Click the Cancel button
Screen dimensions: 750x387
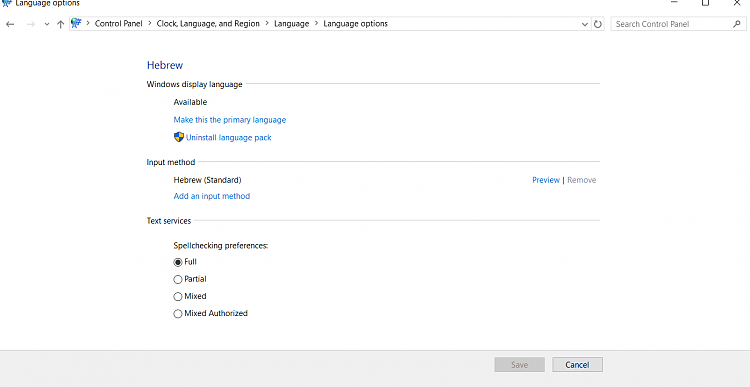[577, 365]
